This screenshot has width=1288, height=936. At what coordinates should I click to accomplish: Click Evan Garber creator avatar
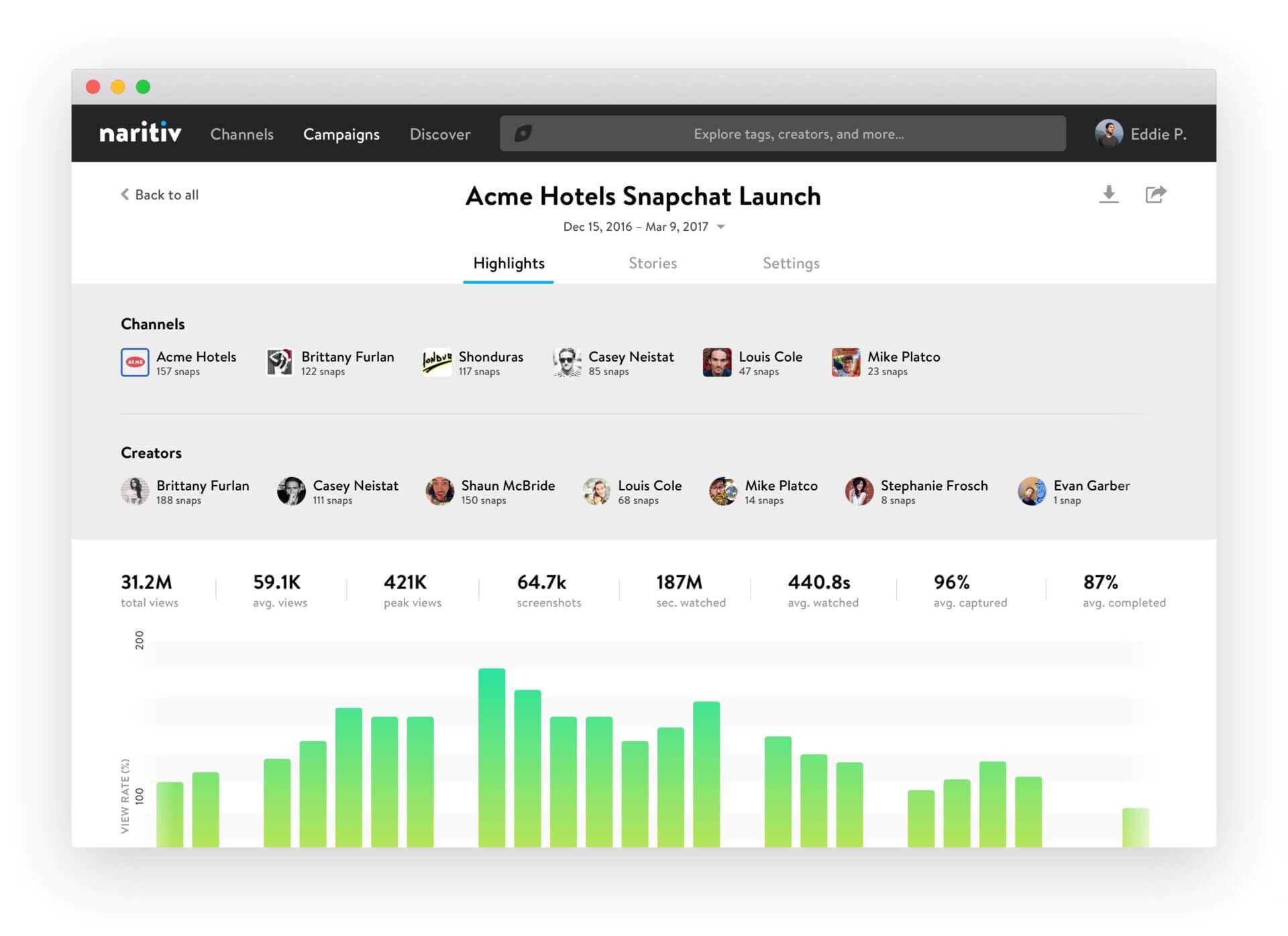(x=1032, y=491)
